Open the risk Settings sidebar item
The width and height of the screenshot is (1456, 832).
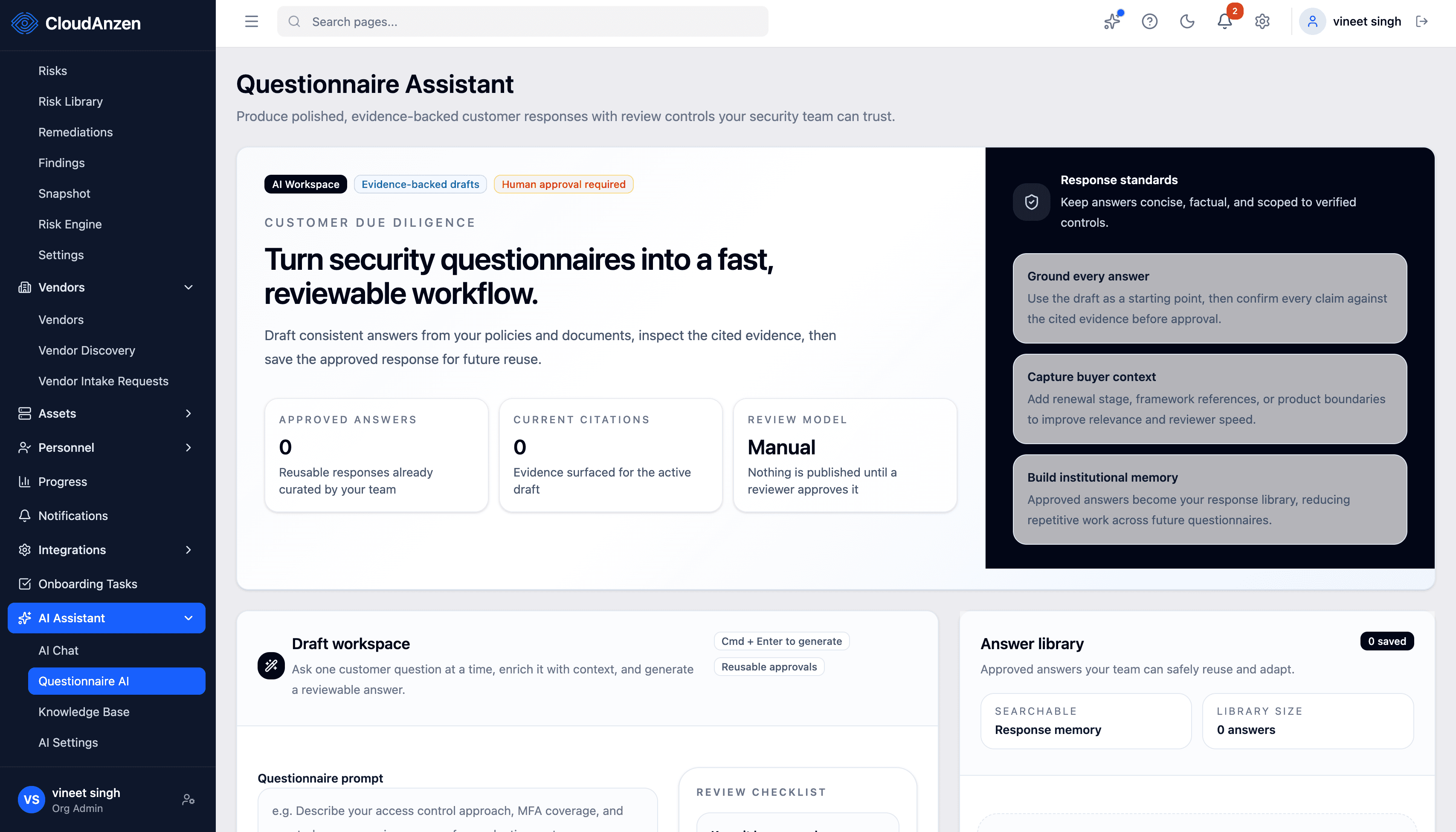tap(61, 255)
